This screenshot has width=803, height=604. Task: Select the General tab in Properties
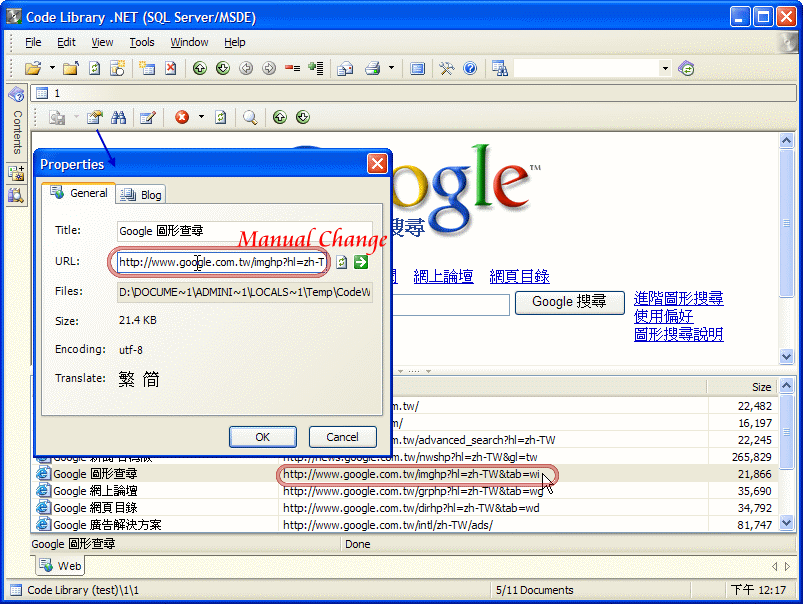pos(79,193)
